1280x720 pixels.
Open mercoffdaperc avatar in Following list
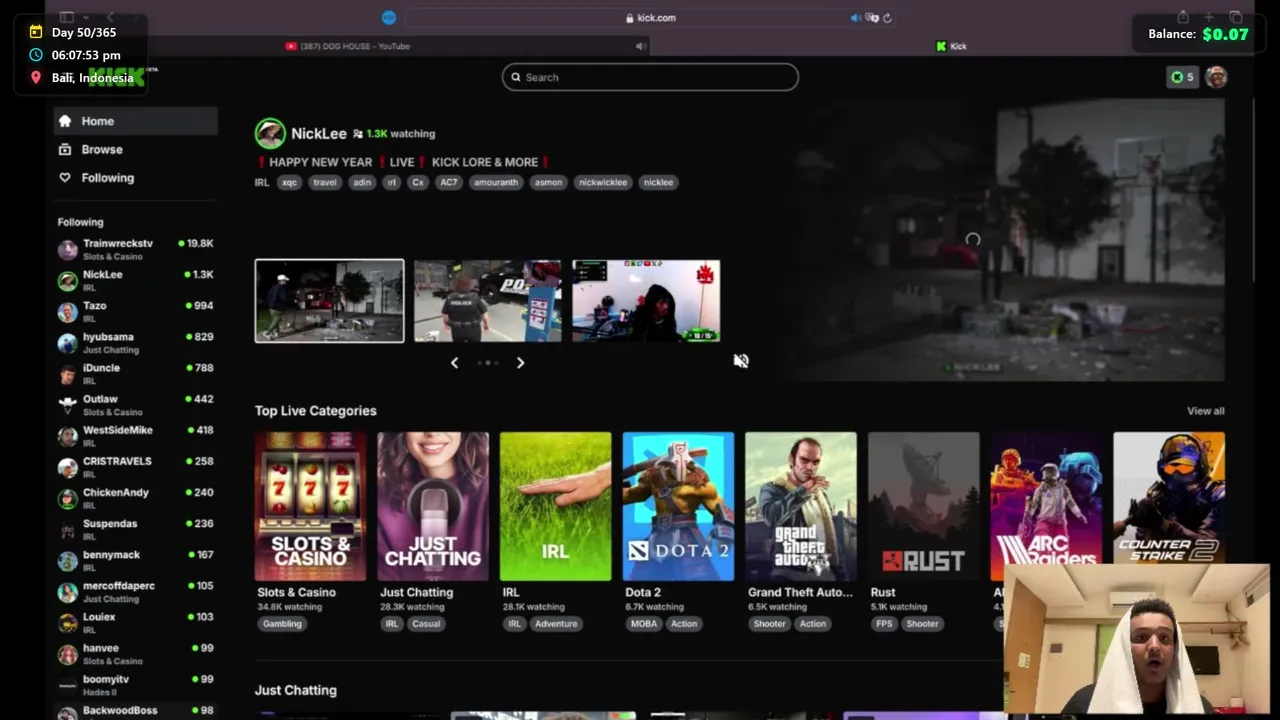coord(67,592)
